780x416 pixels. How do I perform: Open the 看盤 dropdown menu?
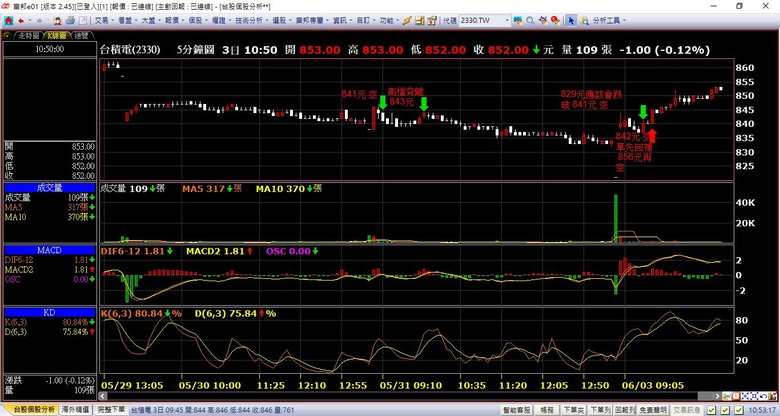[127, 20]
